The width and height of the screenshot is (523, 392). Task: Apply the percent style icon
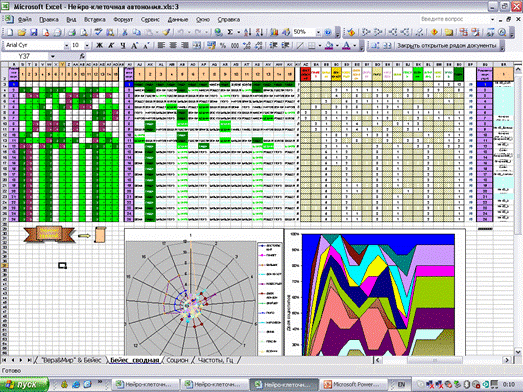[x=223, y=46]
